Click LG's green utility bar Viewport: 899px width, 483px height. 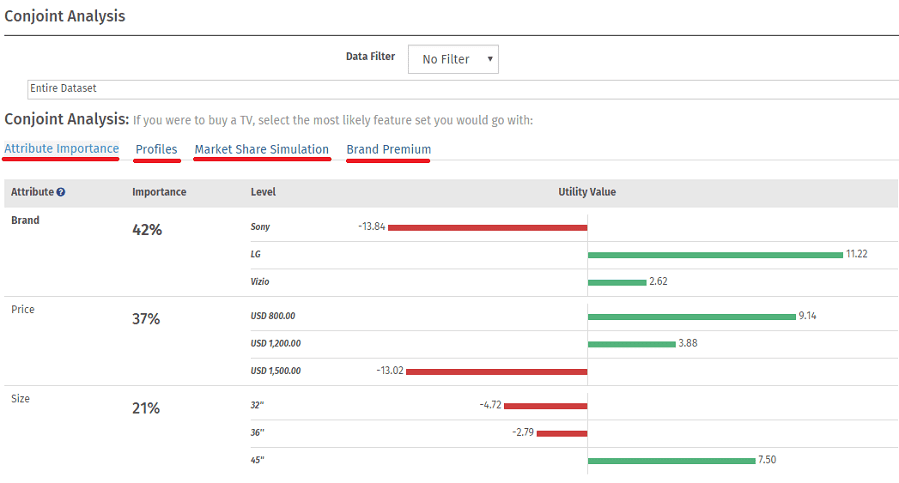click(x=715, y=254)
